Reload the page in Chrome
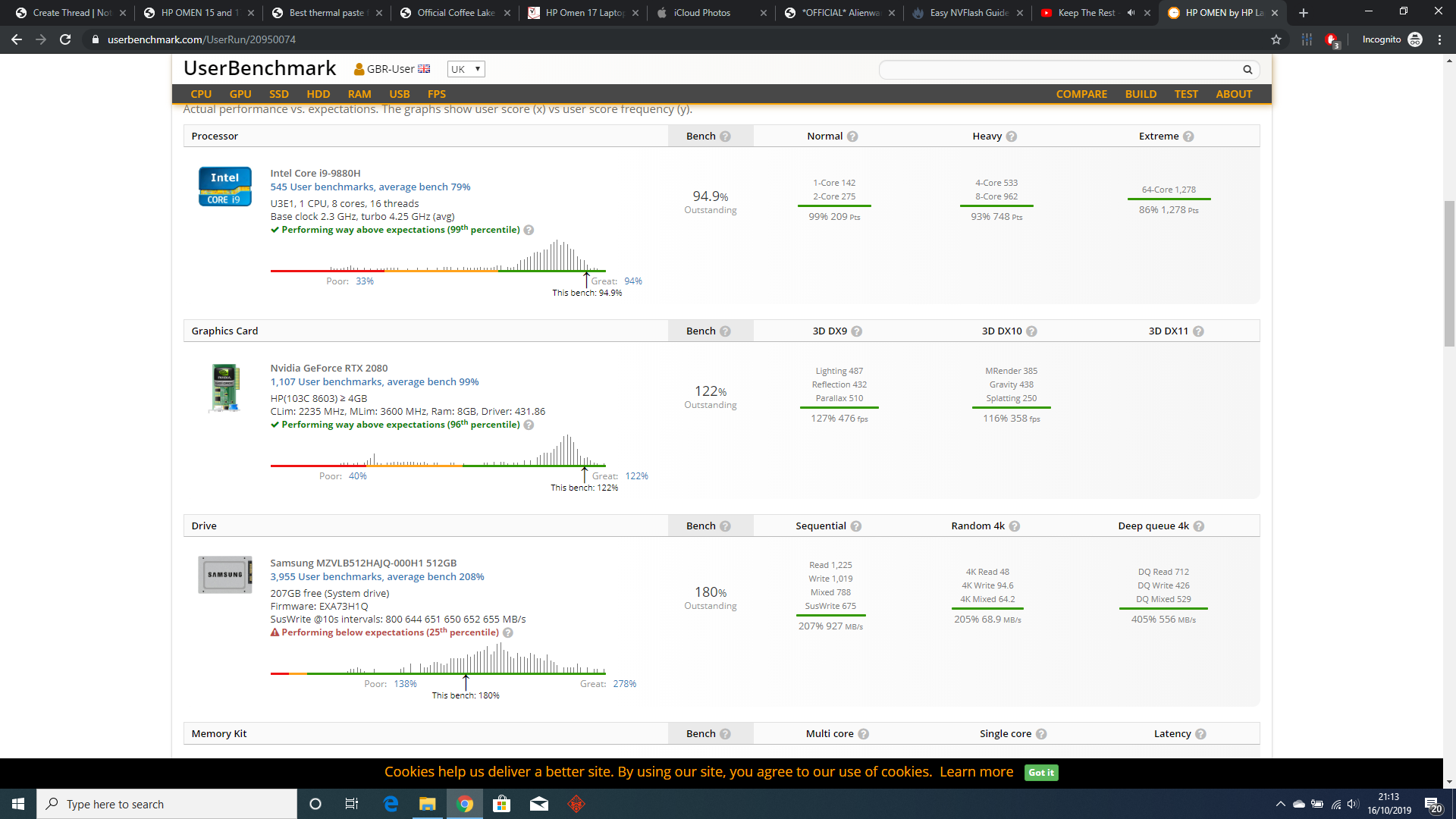The image size is (1456, 819). [x=65, y=39]
